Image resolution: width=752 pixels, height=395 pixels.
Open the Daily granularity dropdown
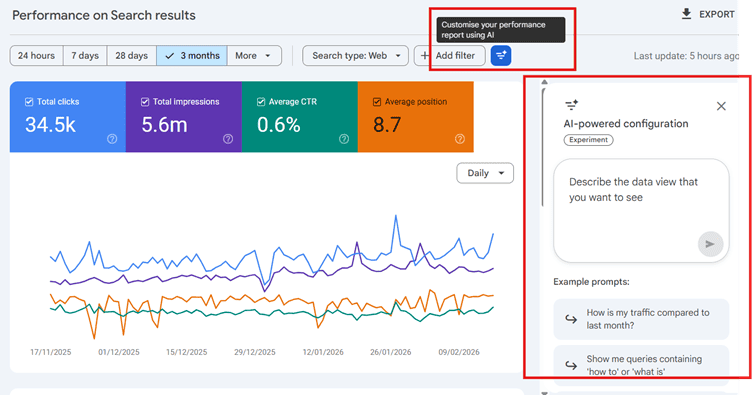[485, 173]
